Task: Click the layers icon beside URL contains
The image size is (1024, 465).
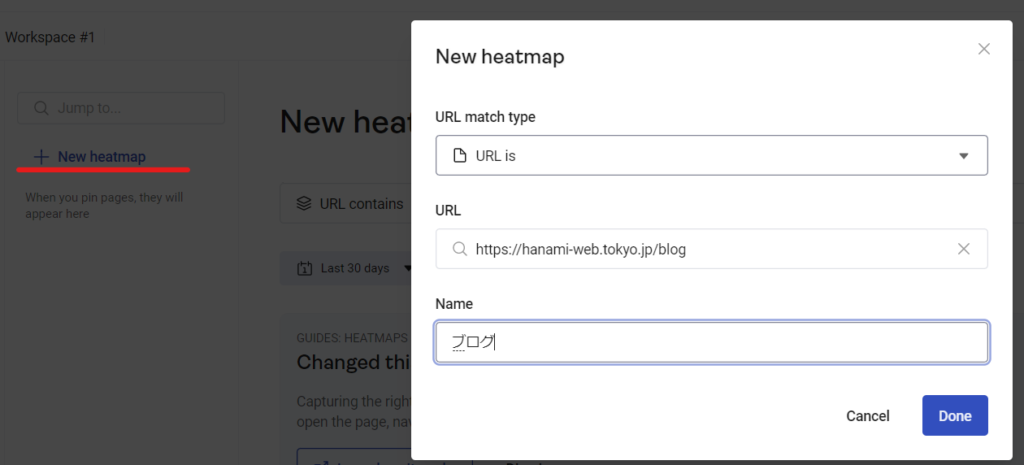Action: pyautogui.click(x=304, y=204)
